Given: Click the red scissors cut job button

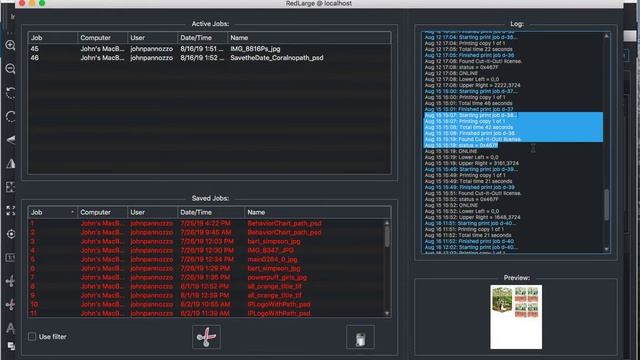Looking at the screenshot, I should [x=206, y=337].
